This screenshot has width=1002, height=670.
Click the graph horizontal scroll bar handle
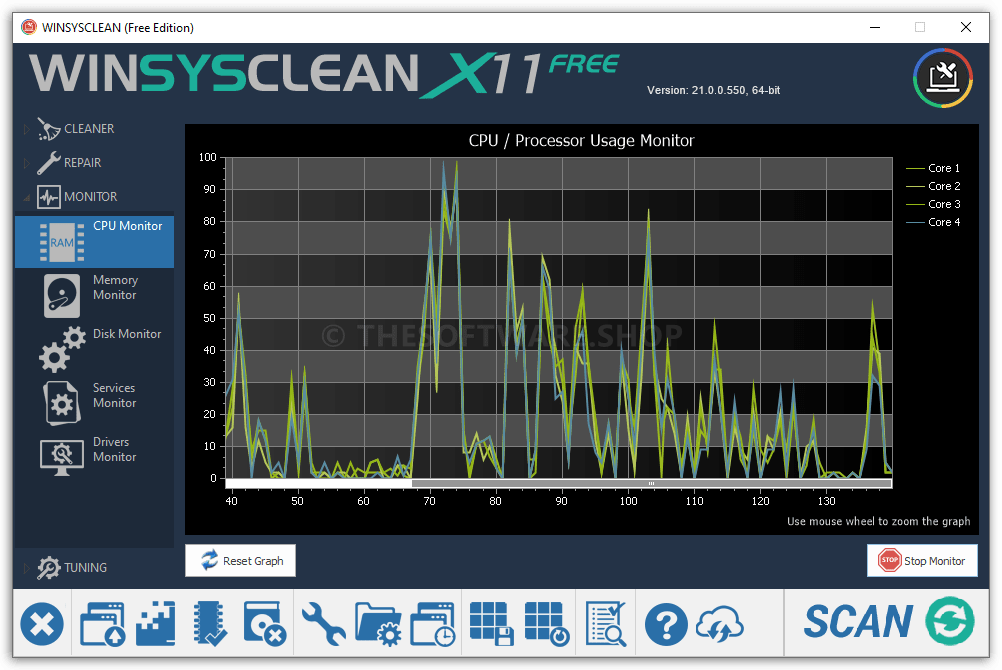point(652,483)
